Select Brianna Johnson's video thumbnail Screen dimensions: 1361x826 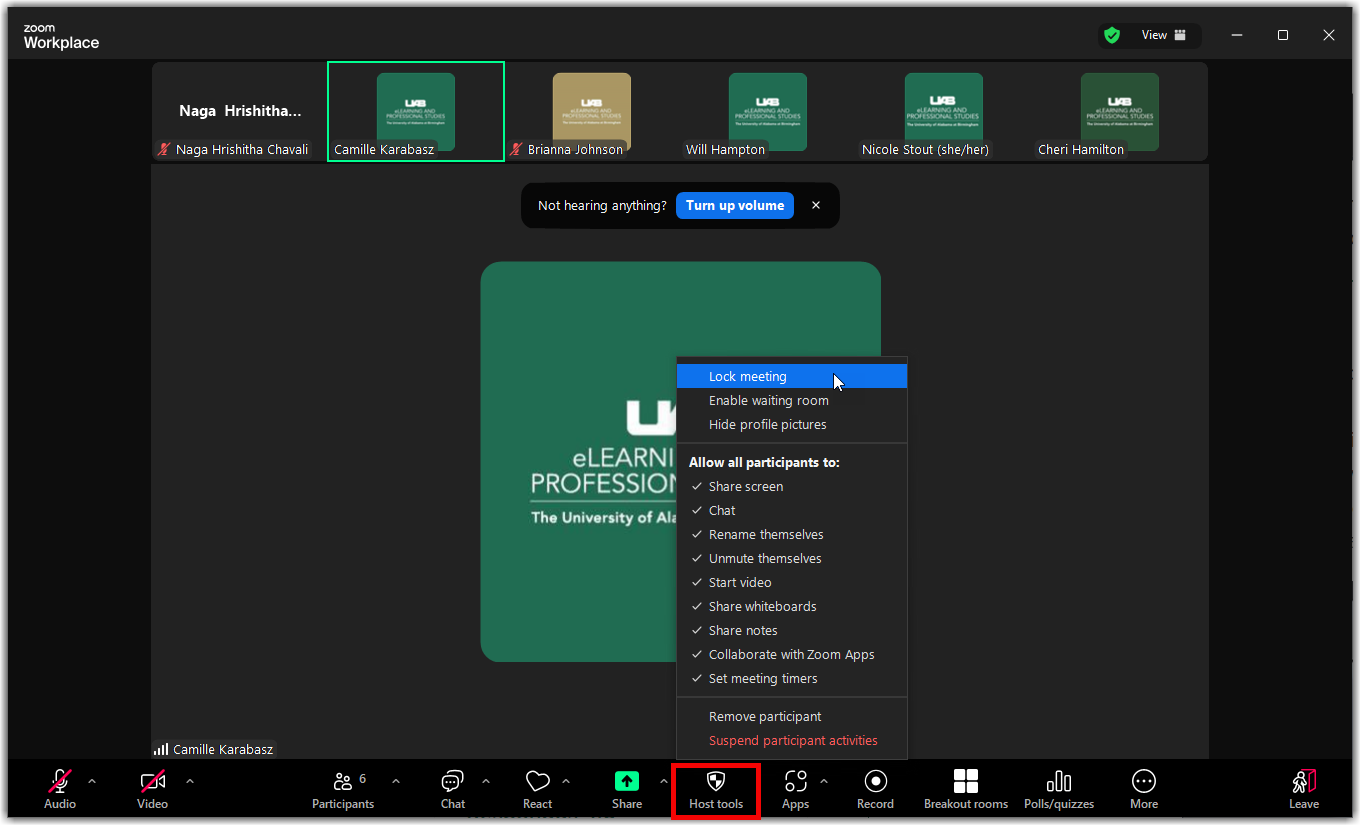point(592,111)
